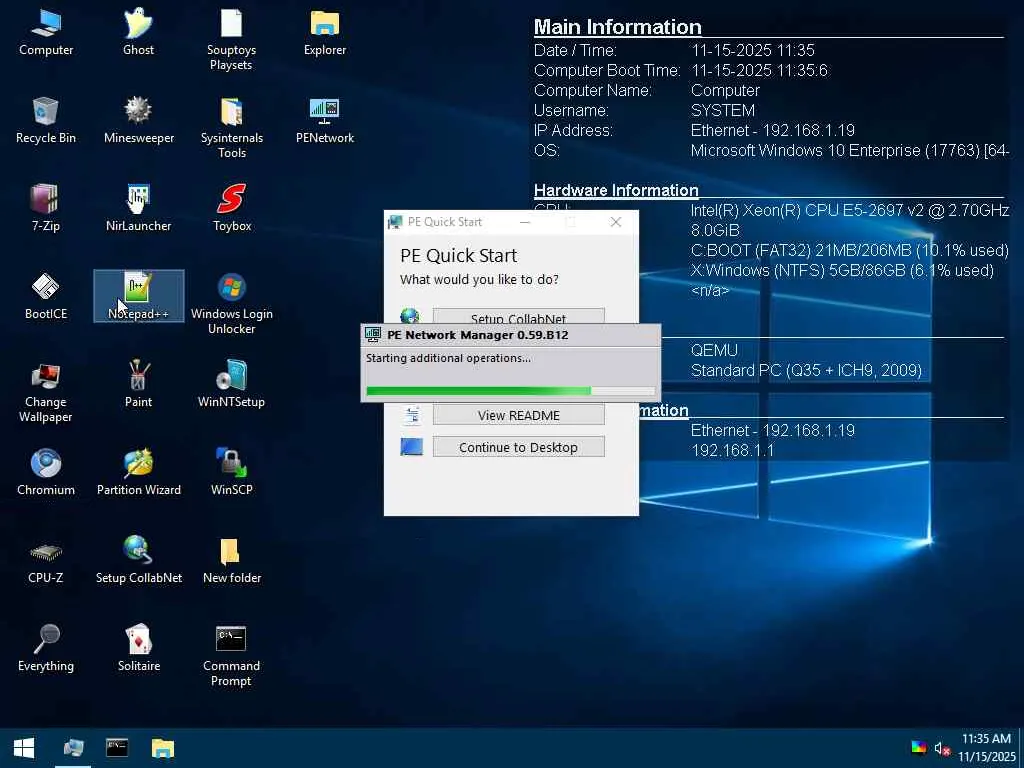The image size is (1024, 768).
Task: Select the Recycle Bin icon
Action: pyautogui.click(x=46, y=121)
